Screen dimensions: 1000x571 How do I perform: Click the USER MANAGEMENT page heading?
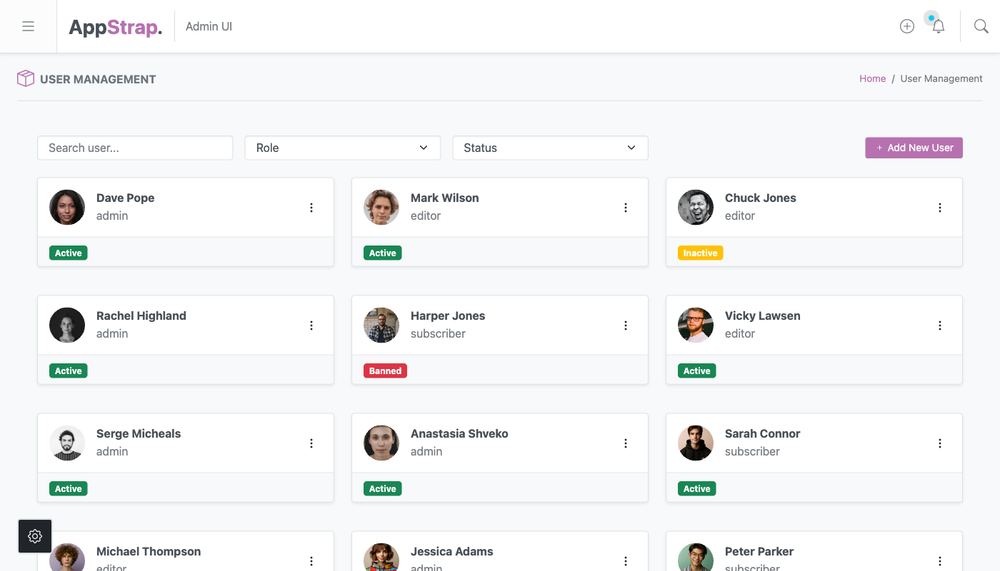click(x=98, y=79)
